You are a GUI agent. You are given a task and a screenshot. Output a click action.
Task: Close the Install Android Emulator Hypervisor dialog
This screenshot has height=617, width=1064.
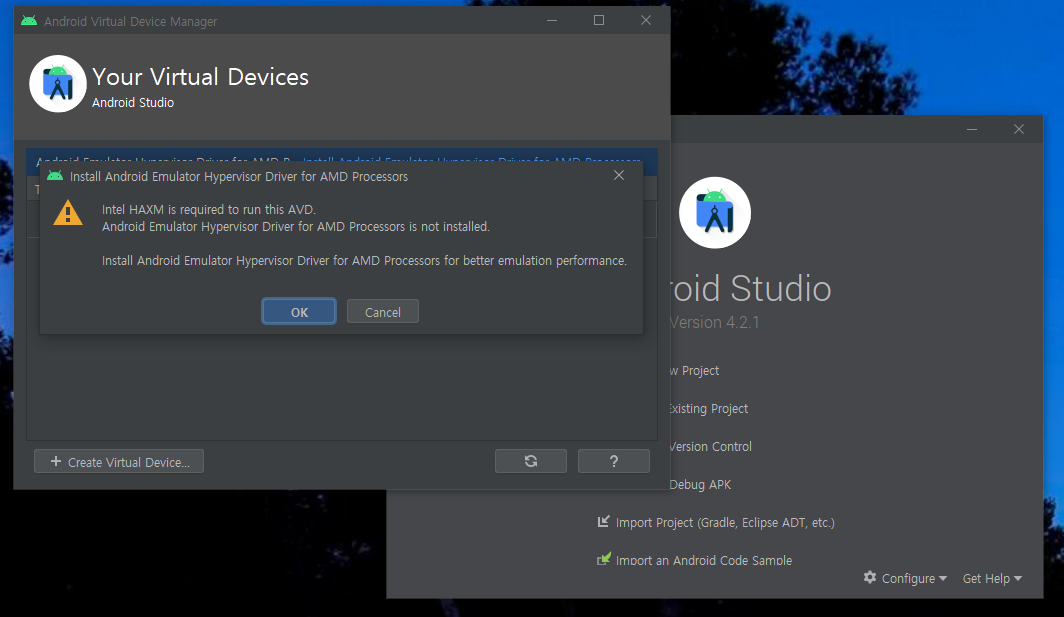[619, 175]
